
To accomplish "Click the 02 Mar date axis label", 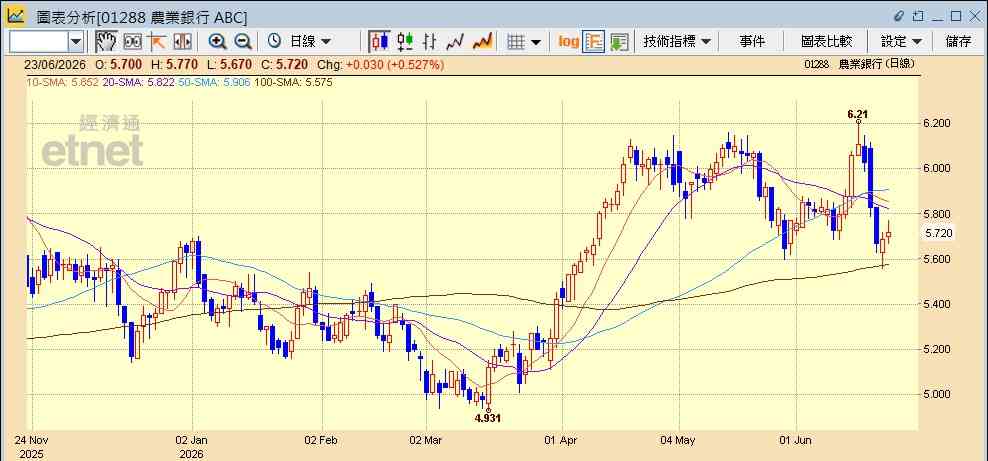I will (x=426, y=440).
